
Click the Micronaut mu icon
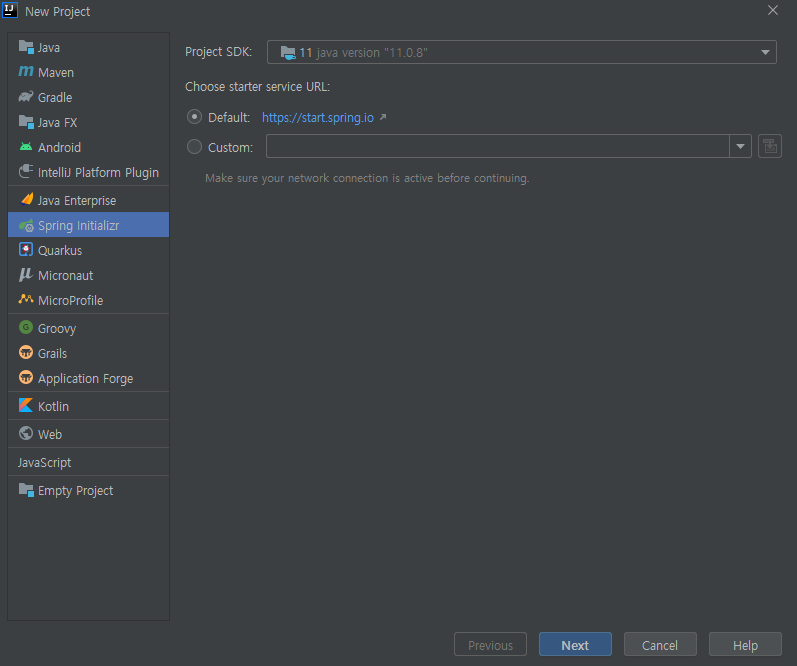(26, 275)
